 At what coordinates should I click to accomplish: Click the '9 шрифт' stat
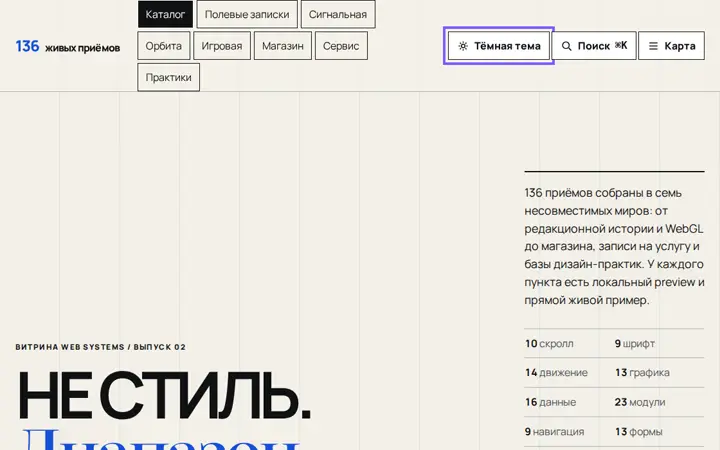[635, 343]
